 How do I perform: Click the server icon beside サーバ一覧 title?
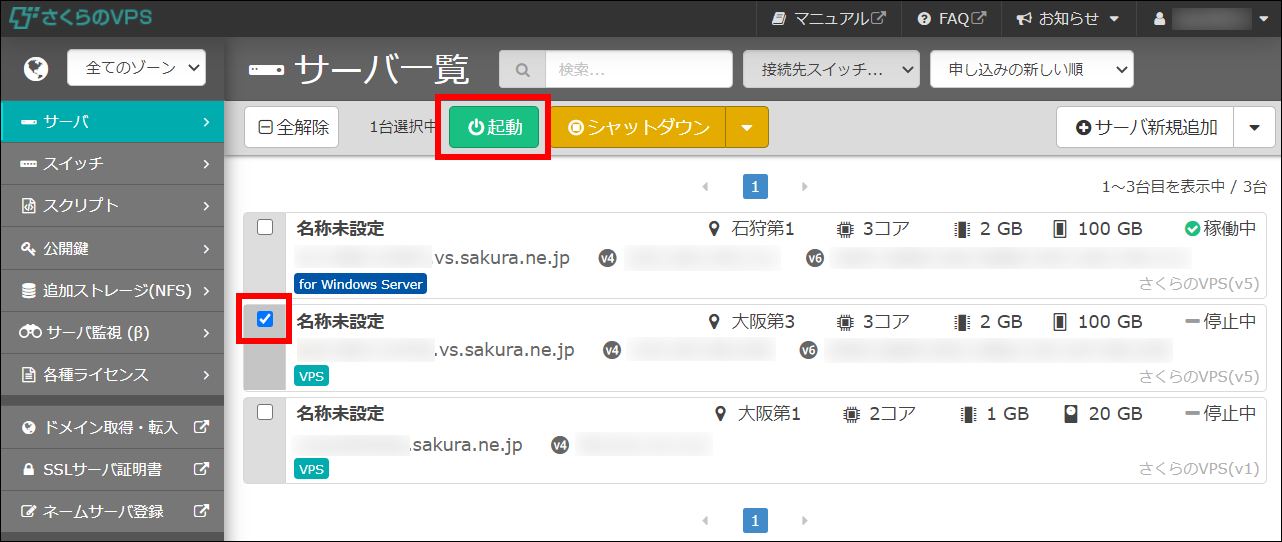tap(266, 70)
